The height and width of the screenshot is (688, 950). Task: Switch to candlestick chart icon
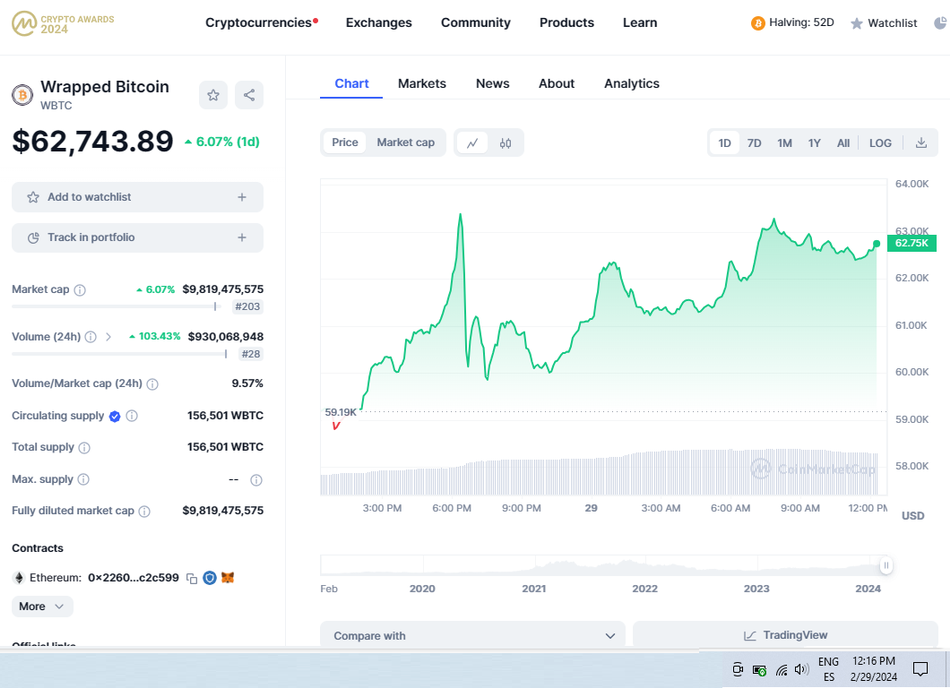click(x=506, y=143)
